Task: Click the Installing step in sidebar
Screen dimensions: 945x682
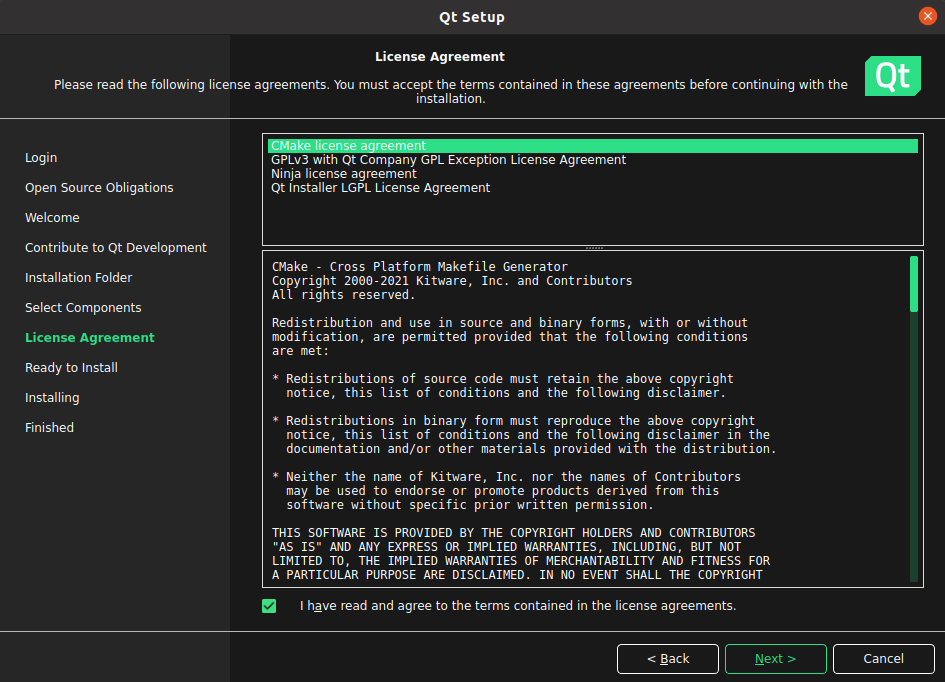Action: pos(52,398)
